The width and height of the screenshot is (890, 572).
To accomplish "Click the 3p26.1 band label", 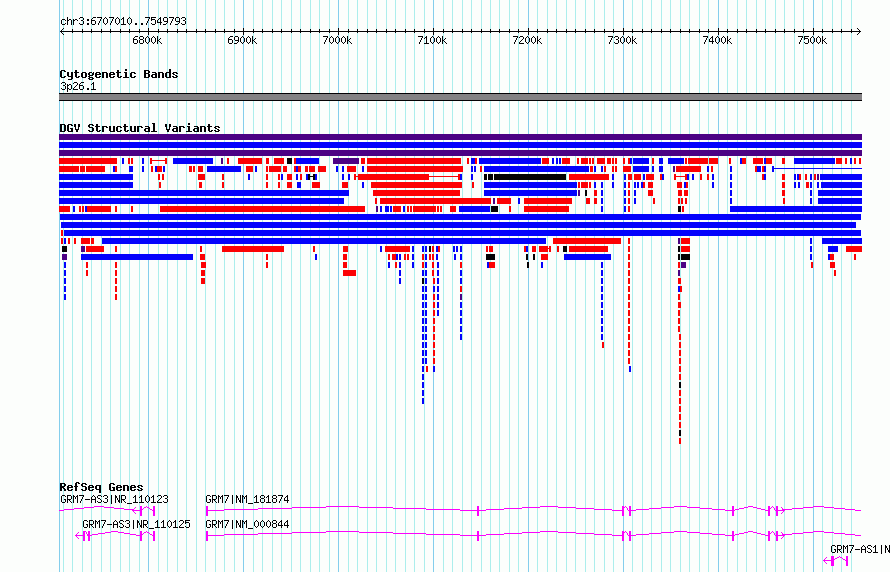I will pyautogui.click(x=78, y=86).
